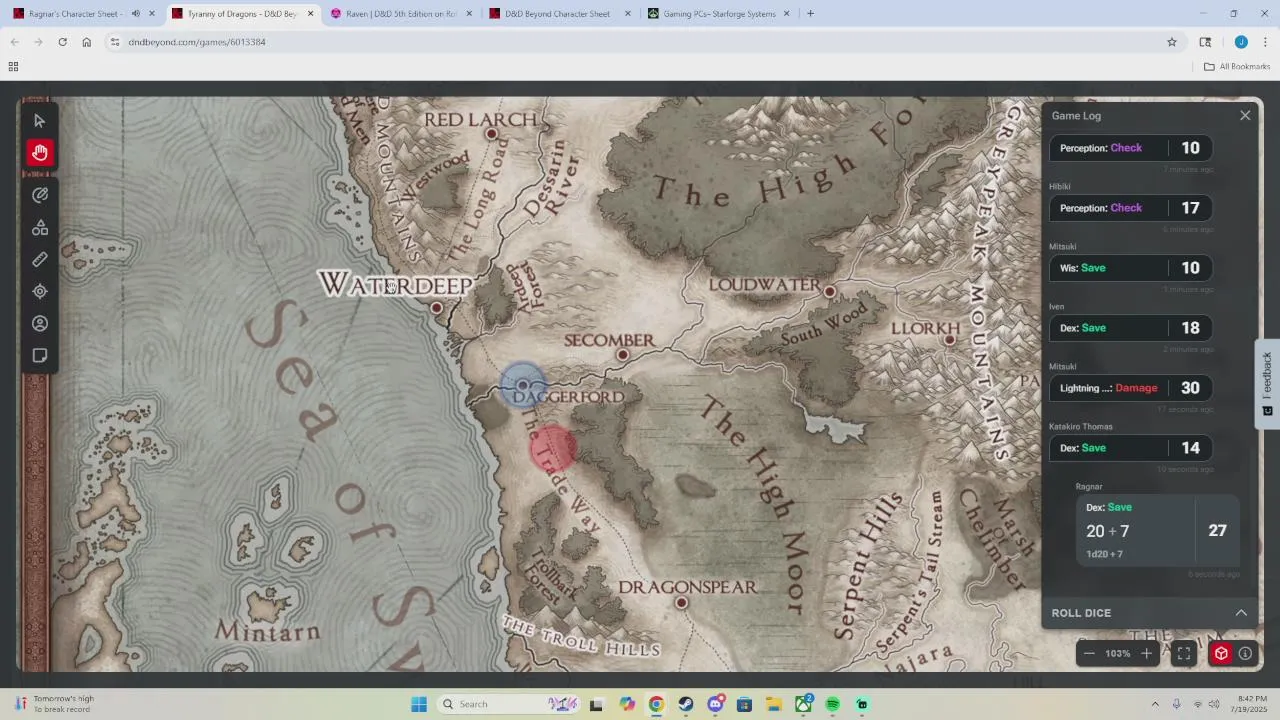The width and height of the screenshot is (1280, 720).
Task: Select the ruler measure tool
Action: (x=40, y=260)
